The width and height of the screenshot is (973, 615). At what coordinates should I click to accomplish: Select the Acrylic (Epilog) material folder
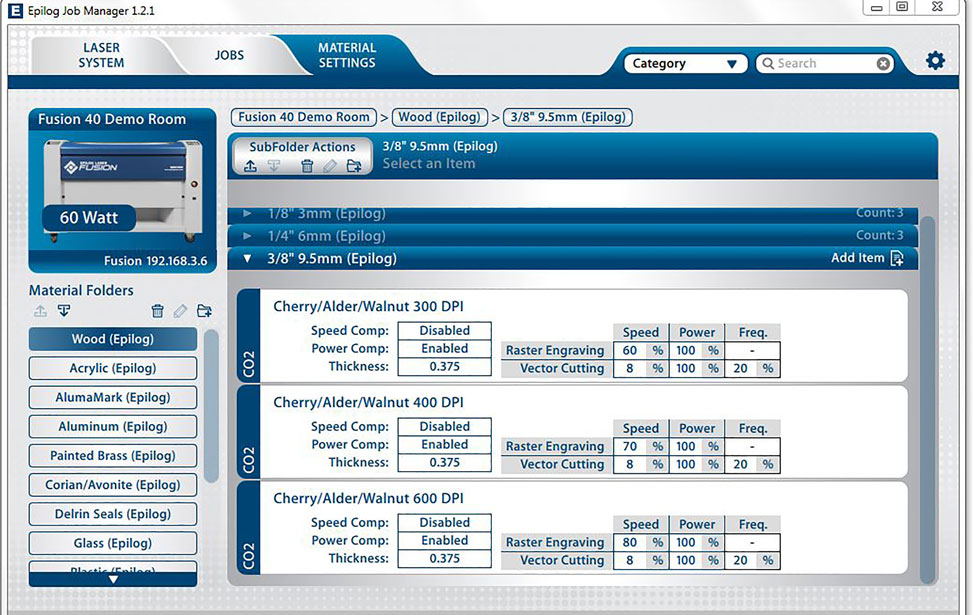(x=113, y=368)
